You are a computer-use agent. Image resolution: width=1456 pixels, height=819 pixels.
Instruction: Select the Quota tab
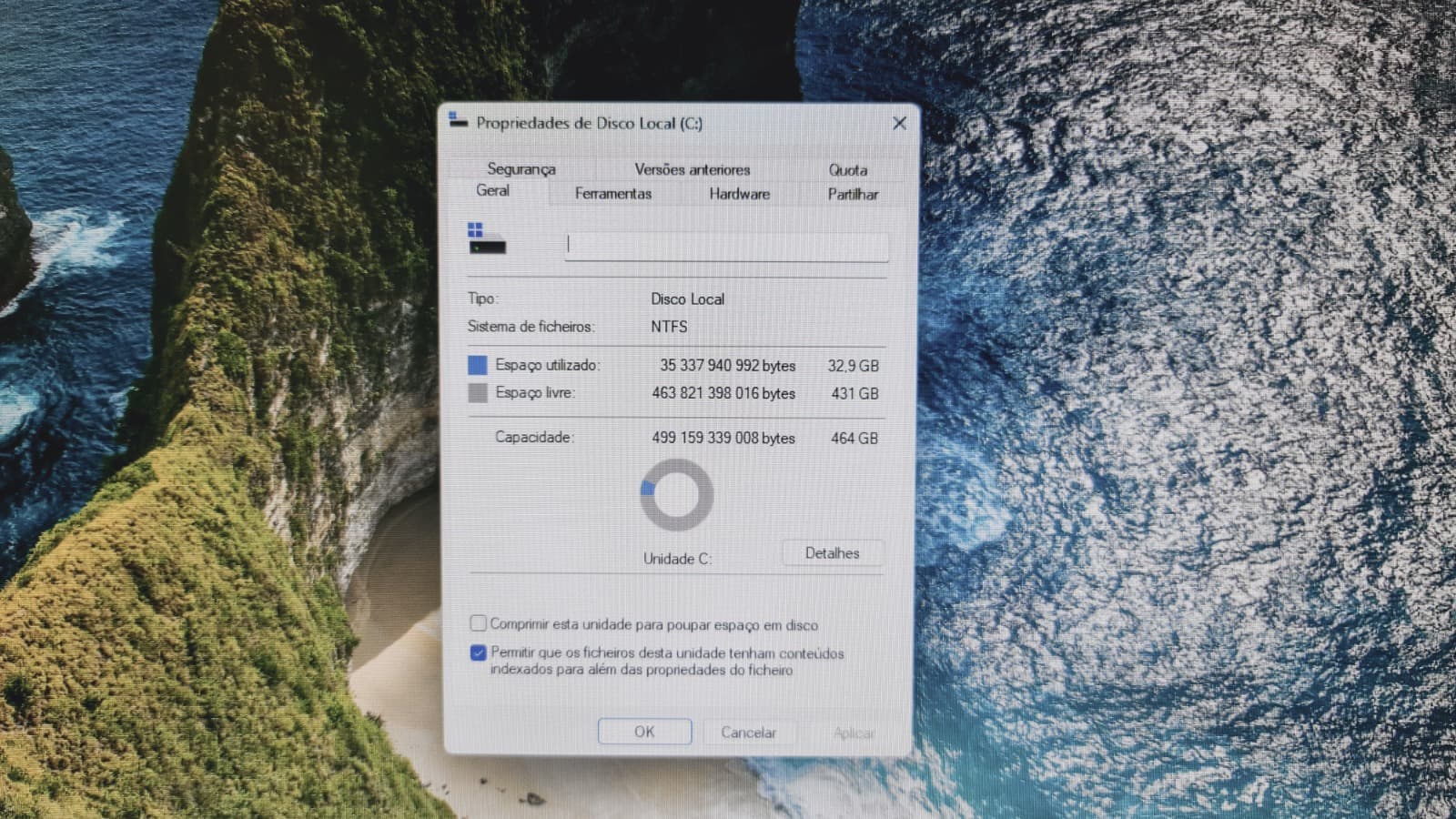[x=847, y=169]
